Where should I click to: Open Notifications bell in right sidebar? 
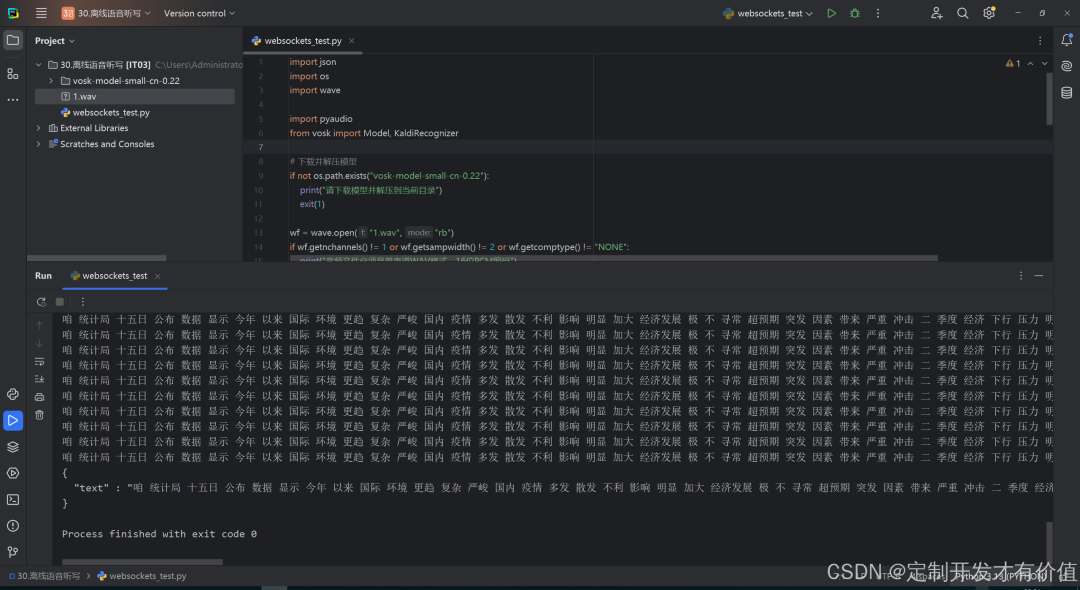(1066, 41)
